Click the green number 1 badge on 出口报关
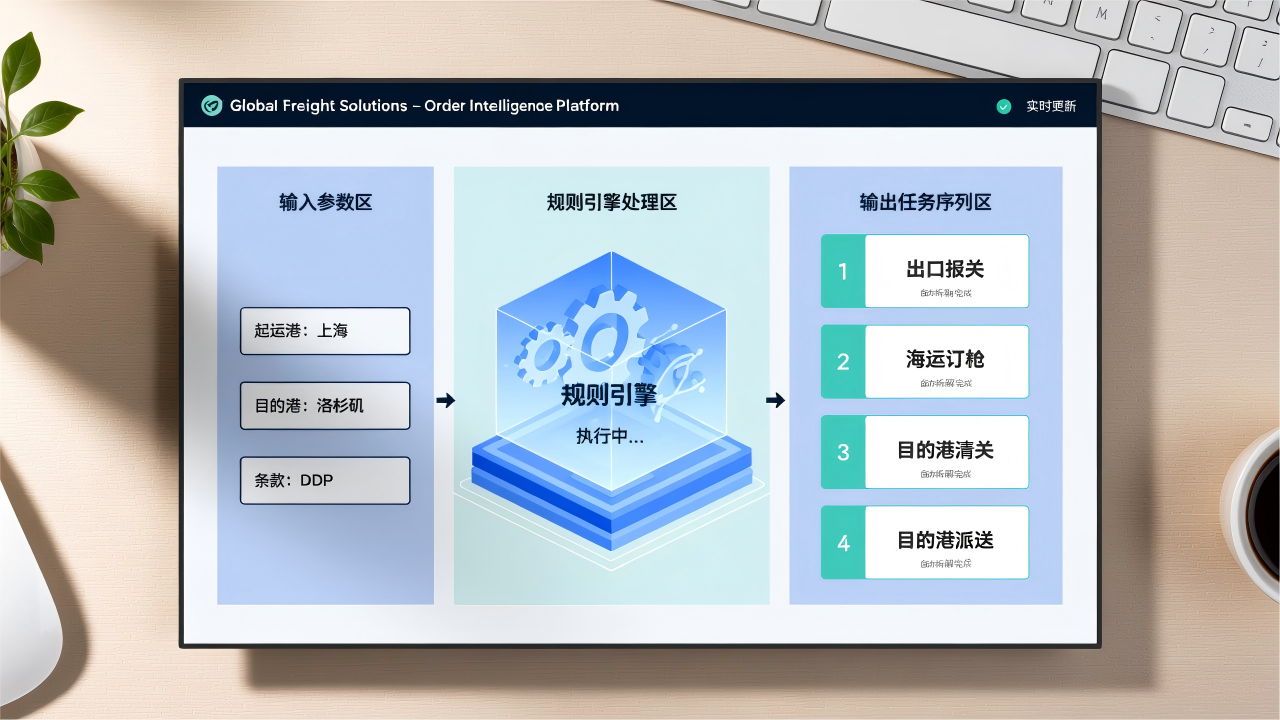1280x720 pixels. [842, 271]
